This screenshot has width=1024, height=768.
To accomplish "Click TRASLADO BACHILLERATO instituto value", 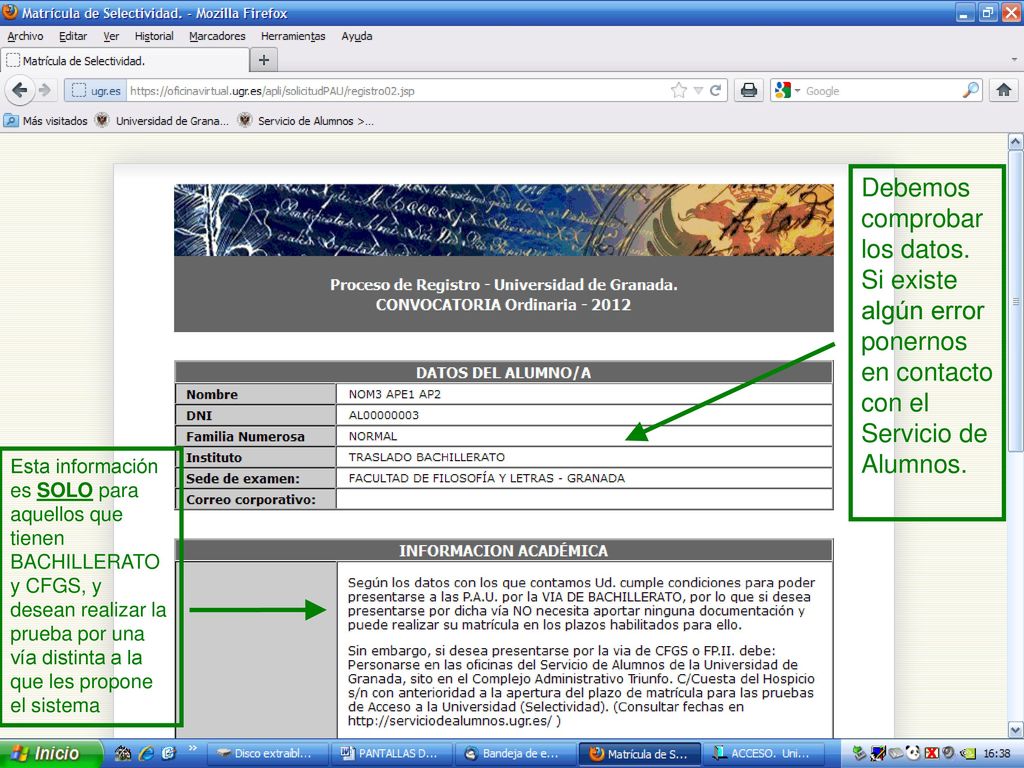I will (426, 456).
